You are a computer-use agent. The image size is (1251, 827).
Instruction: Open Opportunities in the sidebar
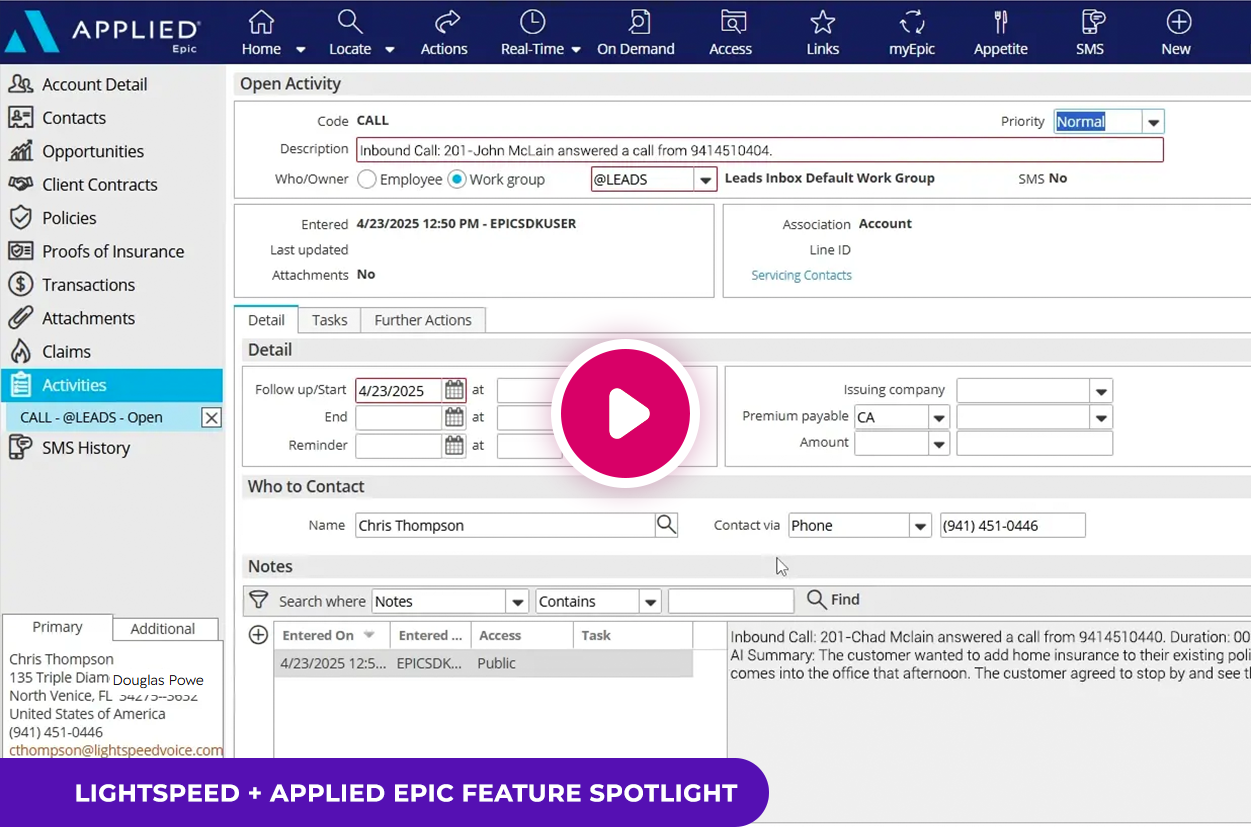point(92,151)
